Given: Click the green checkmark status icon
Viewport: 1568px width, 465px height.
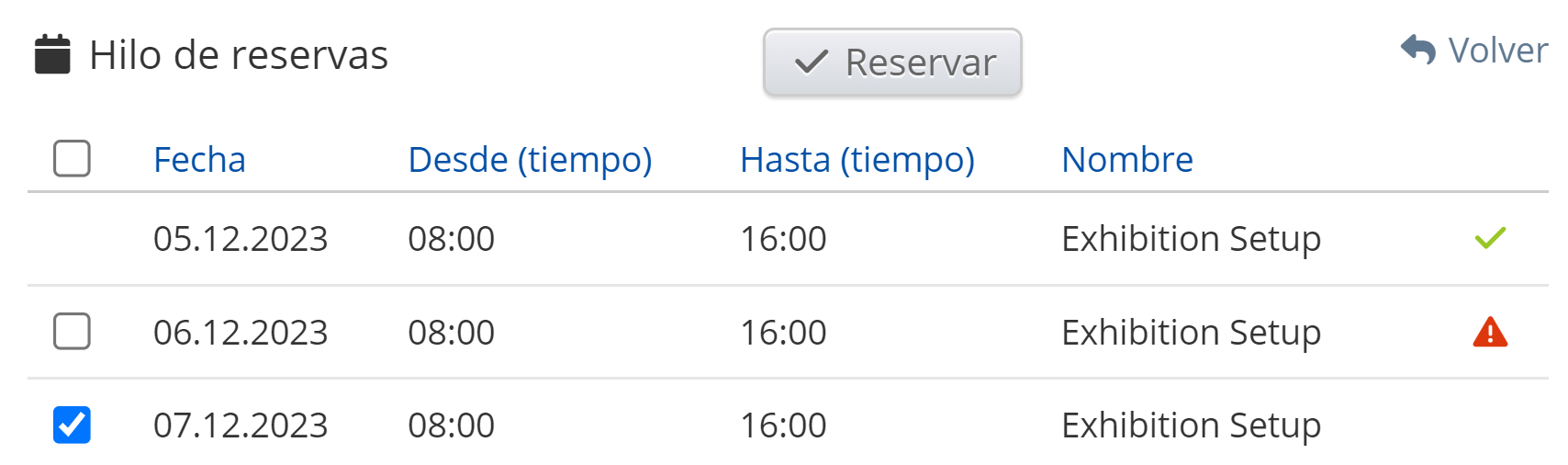Looking at the screenshot, I should pyautogui.click(x=1489, y=238).
